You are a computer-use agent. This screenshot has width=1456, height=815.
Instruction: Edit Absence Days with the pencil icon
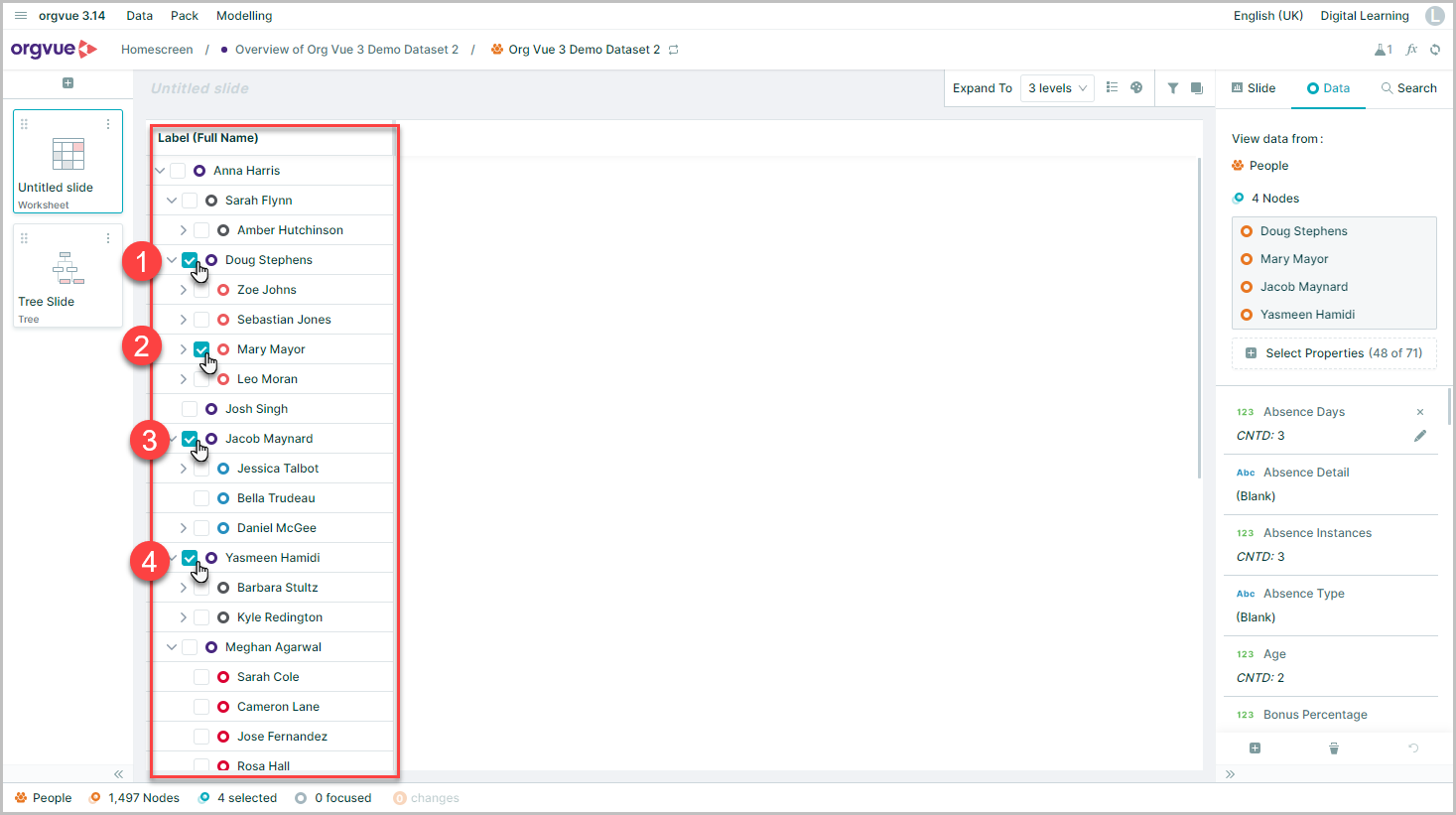tap(1420, 436)
